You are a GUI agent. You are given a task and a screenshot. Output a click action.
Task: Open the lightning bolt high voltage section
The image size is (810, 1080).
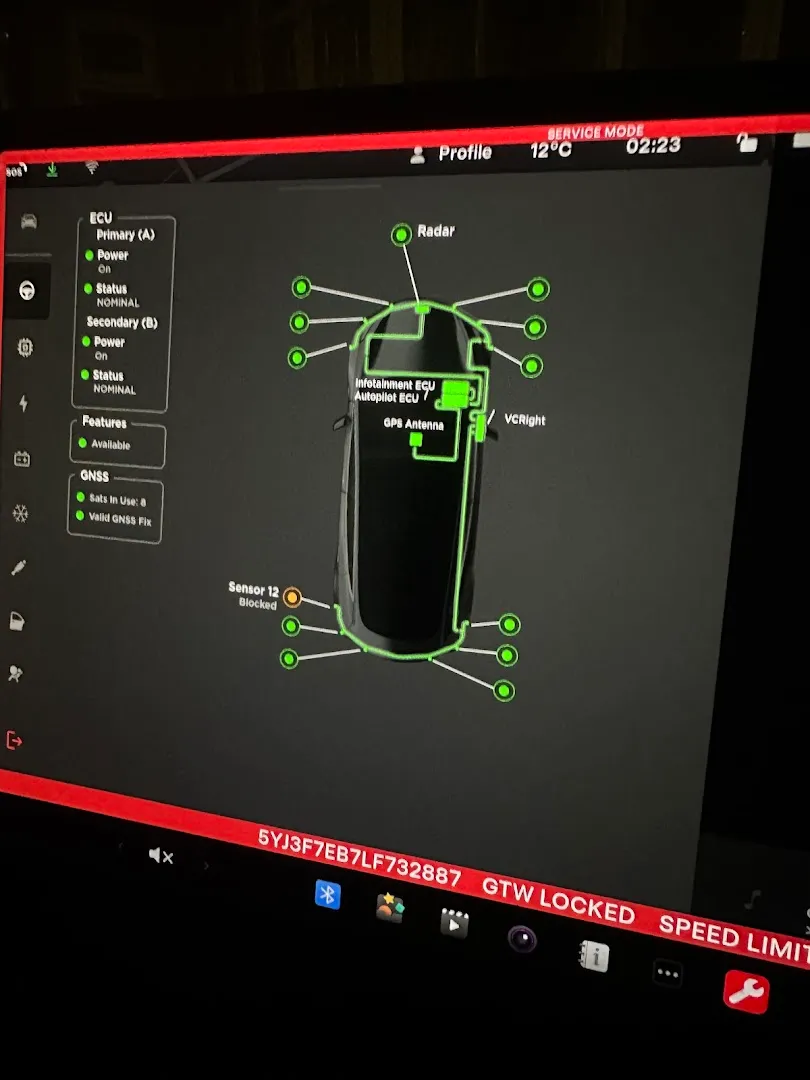coord(24,403)
